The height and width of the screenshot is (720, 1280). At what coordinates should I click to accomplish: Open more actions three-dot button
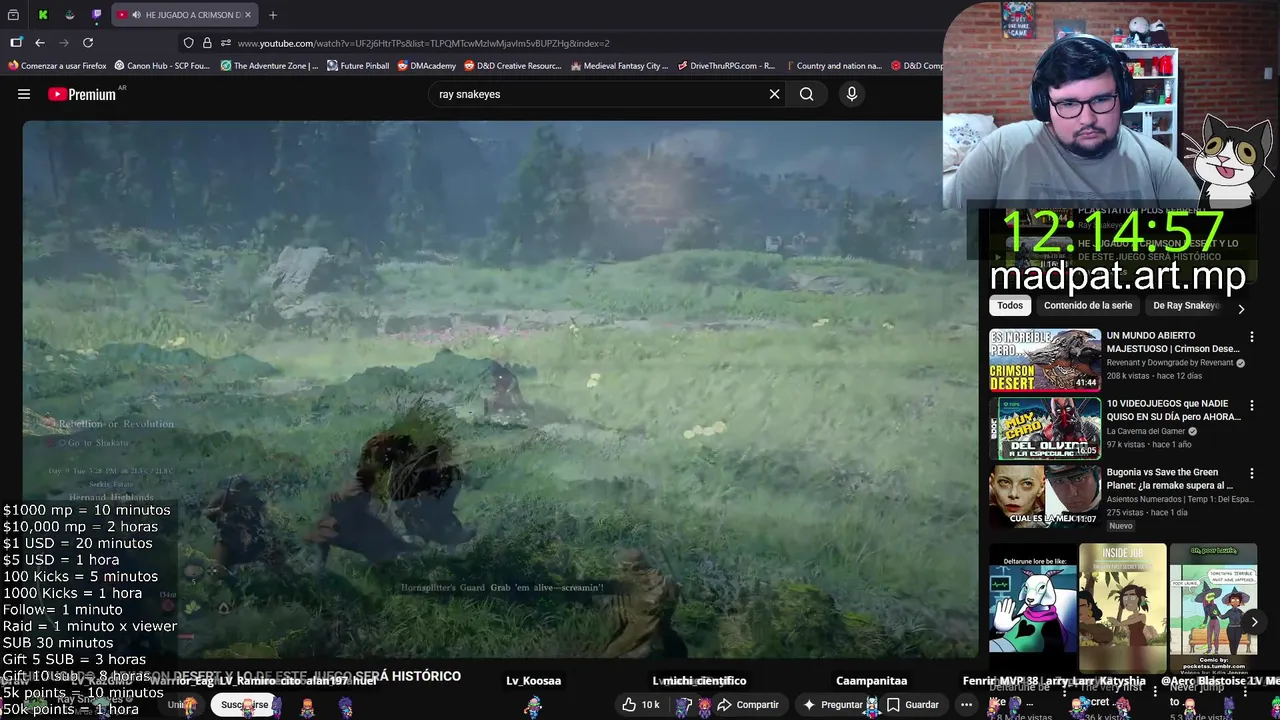coord(966,705)
